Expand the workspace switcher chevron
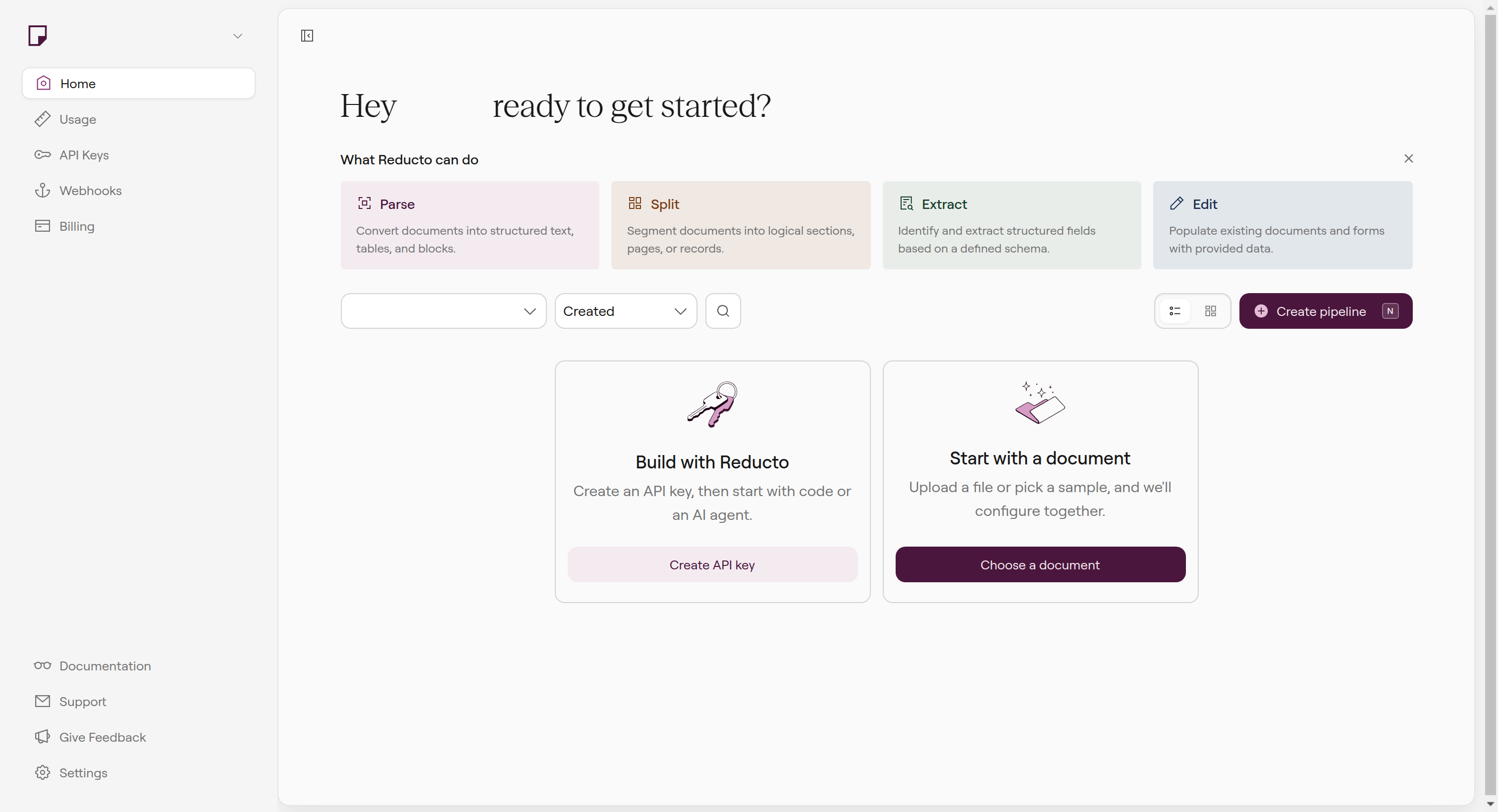This screenshot has width=1498, height=812. [x=237, y=36]
